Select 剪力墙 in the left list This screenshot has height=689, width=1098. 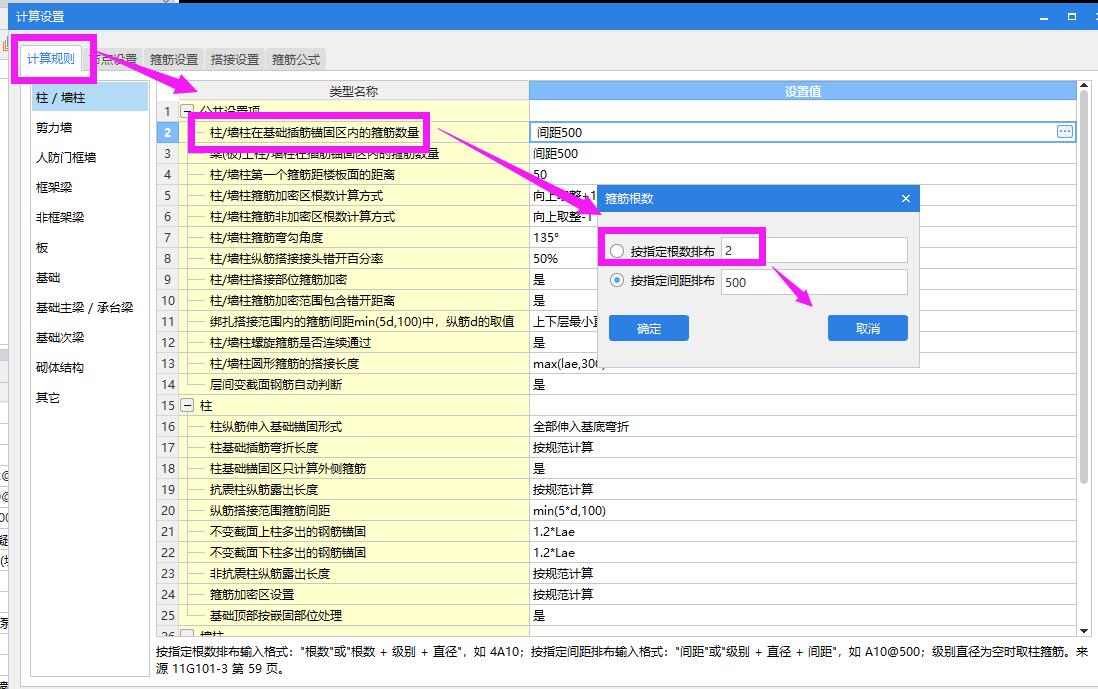point(90,127)
